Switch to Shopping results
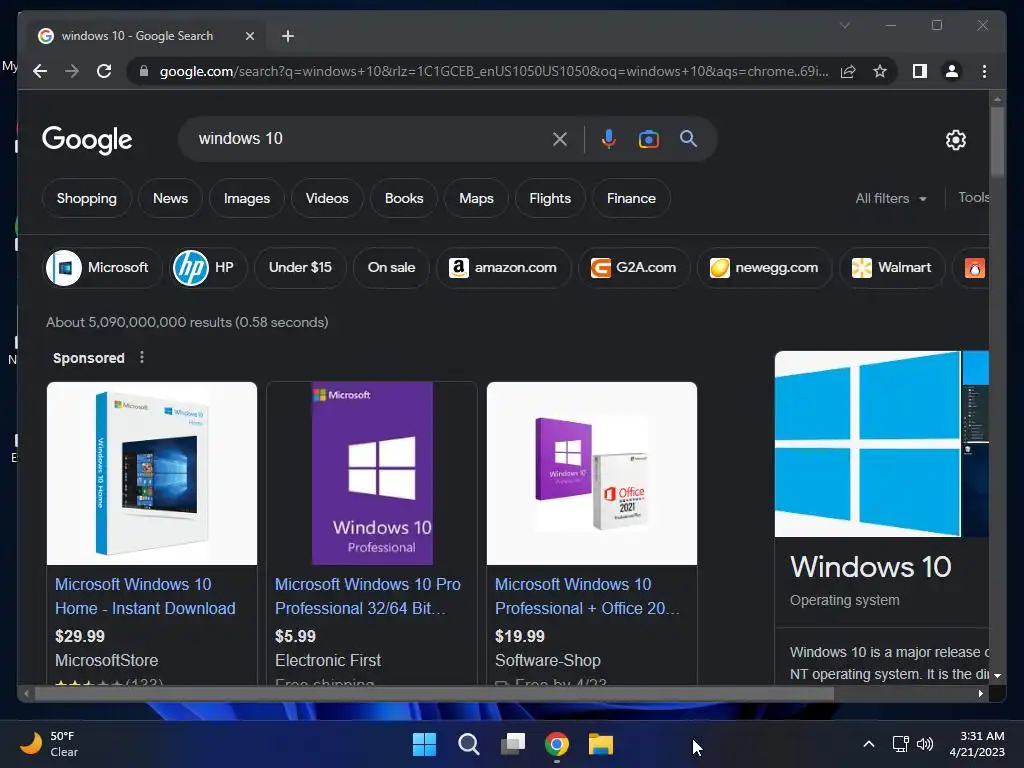 [x=87, y=199]
